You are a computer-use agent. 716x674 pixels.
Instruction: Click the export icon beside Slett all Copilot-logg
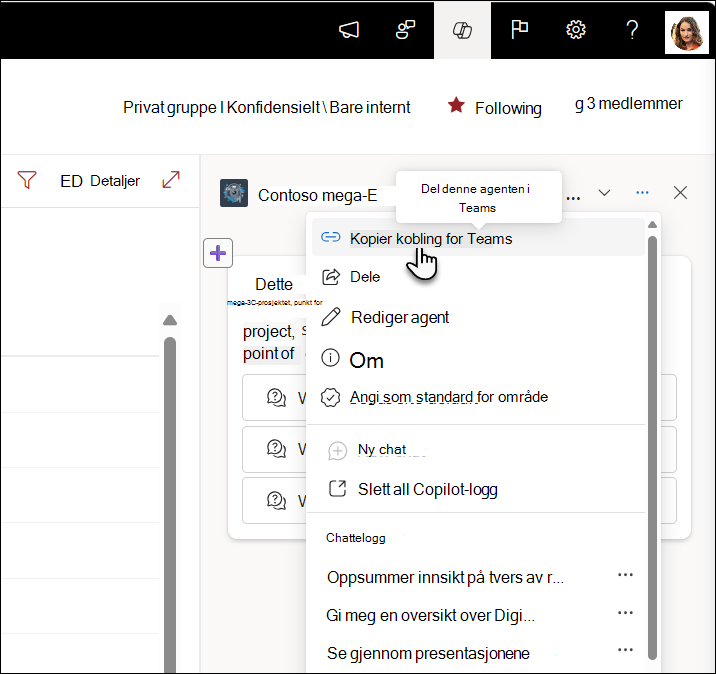337,488
